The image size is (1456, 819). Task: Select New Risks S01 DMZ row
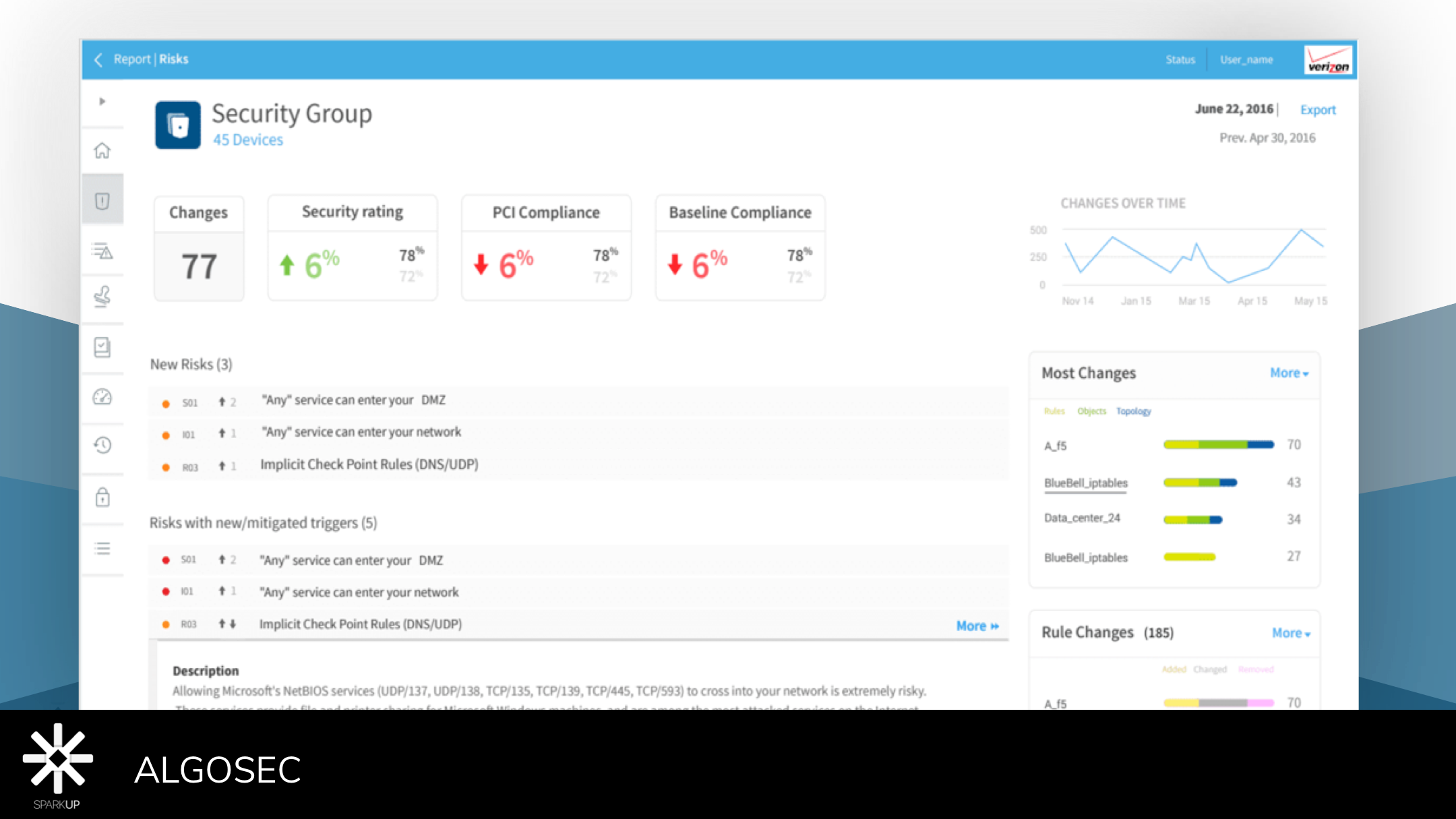pos(578,401)
